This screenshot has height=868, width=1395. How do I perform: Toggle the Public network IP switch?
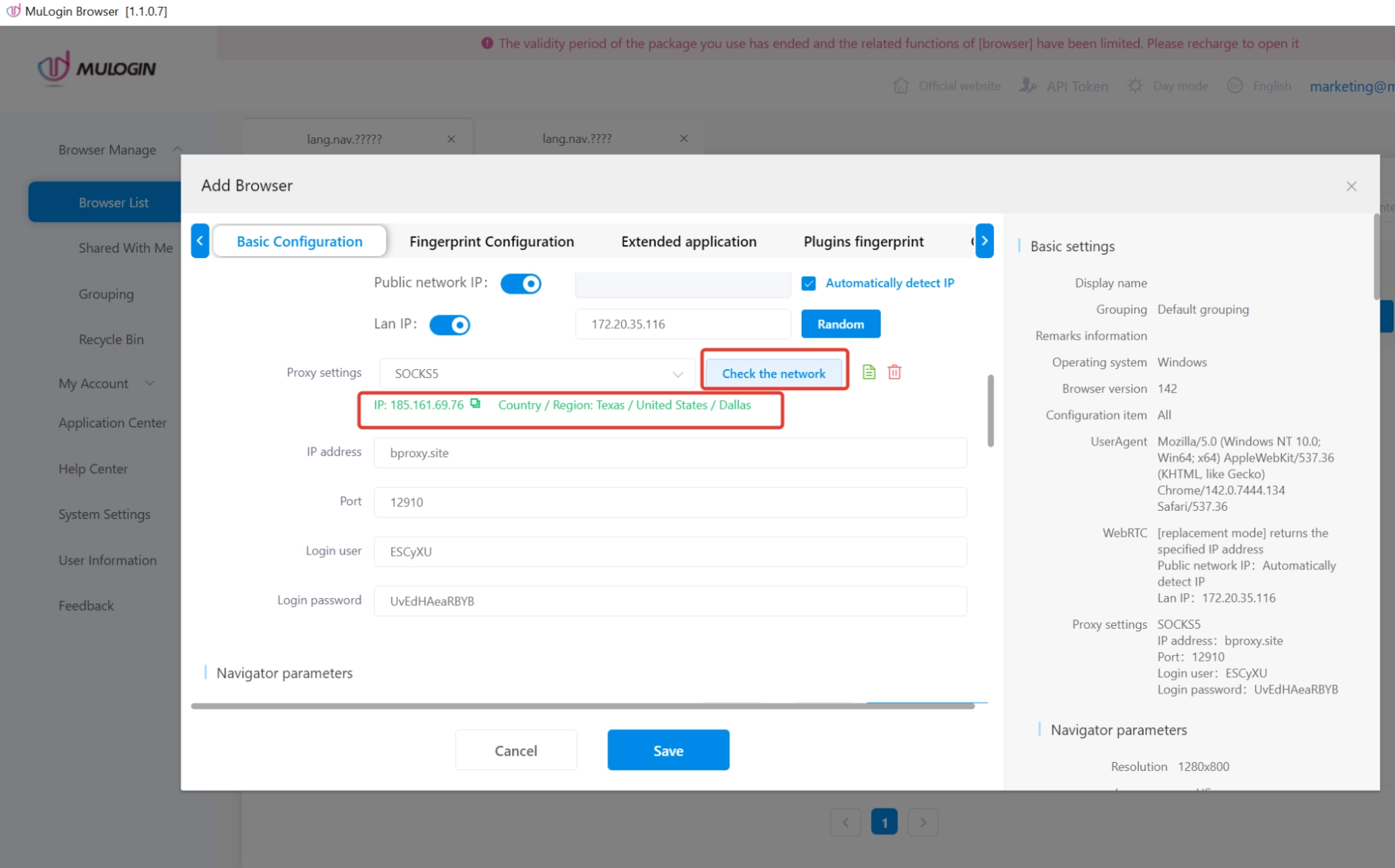tap(521, 283)
